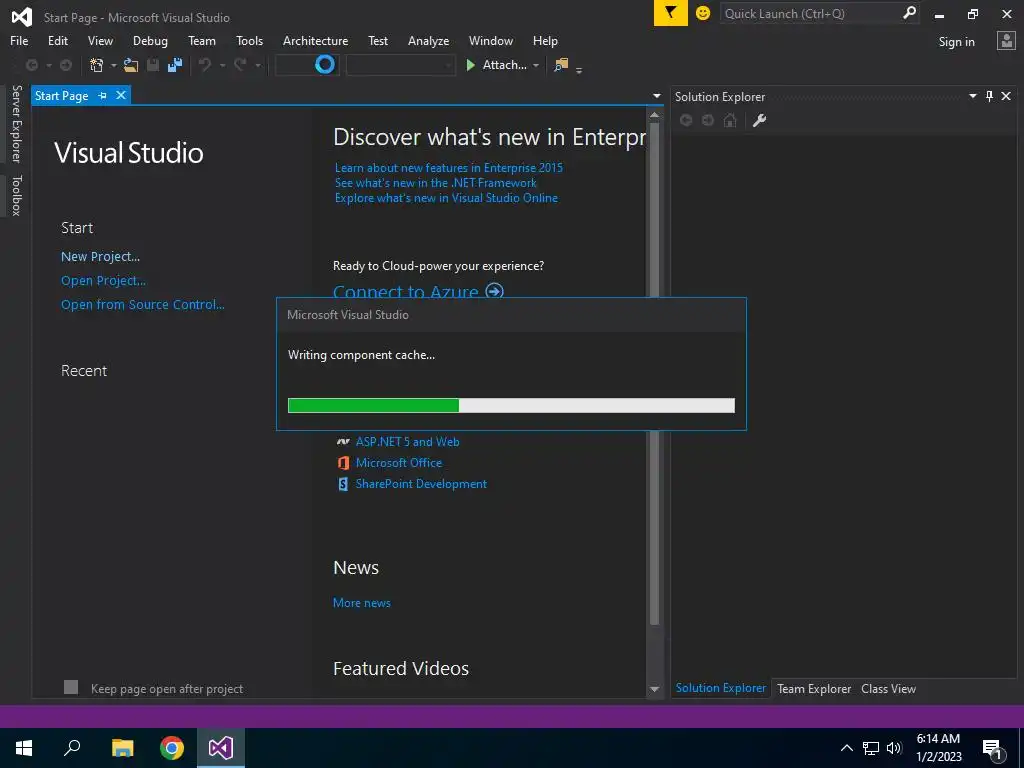This screenshot has height=768, width=1024.
Task: Click the network tray icon
Action: (871, 748)
